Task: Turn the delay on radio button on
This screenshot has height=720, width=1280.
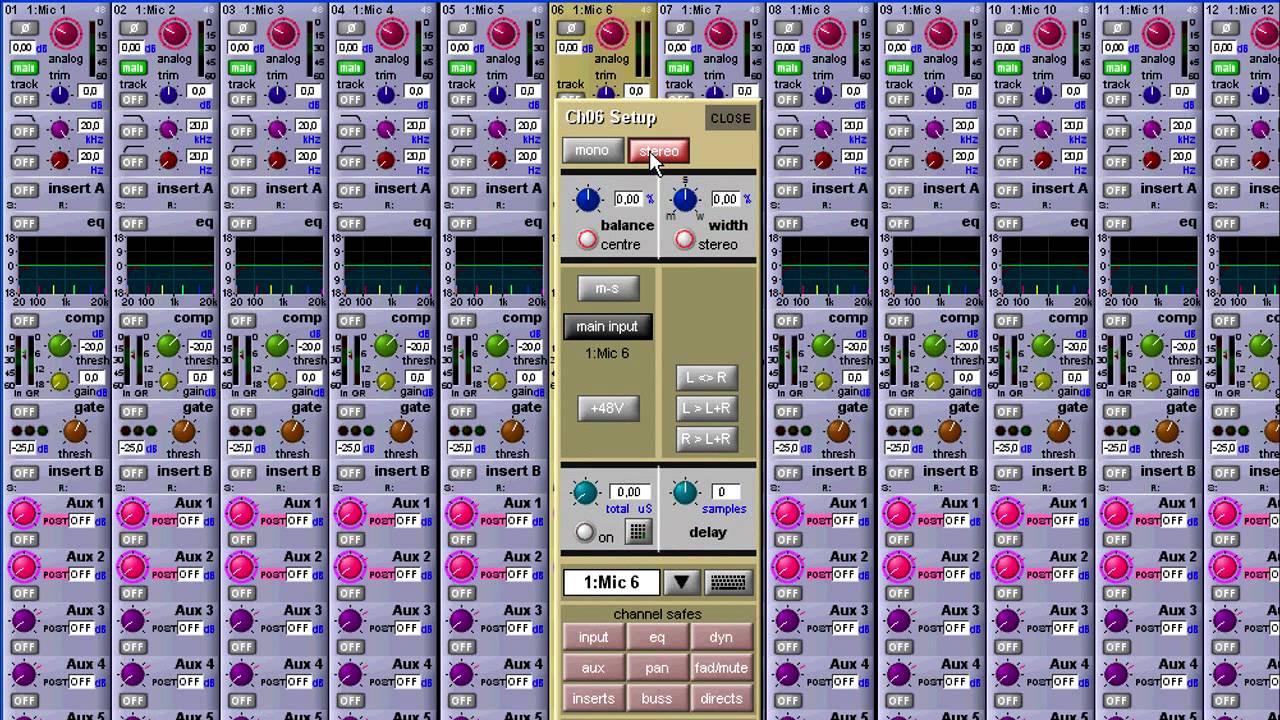Action: pos(585,533)
